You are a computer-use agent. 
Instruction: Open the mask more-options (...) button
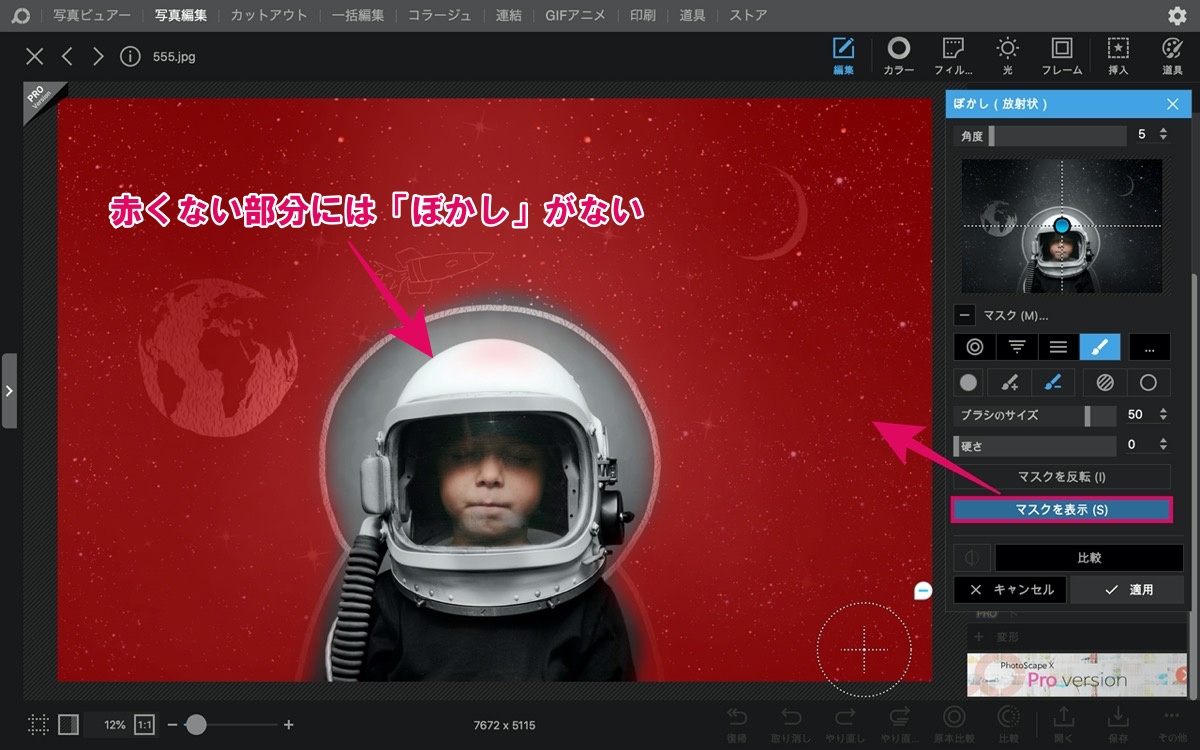(1150, 347)
